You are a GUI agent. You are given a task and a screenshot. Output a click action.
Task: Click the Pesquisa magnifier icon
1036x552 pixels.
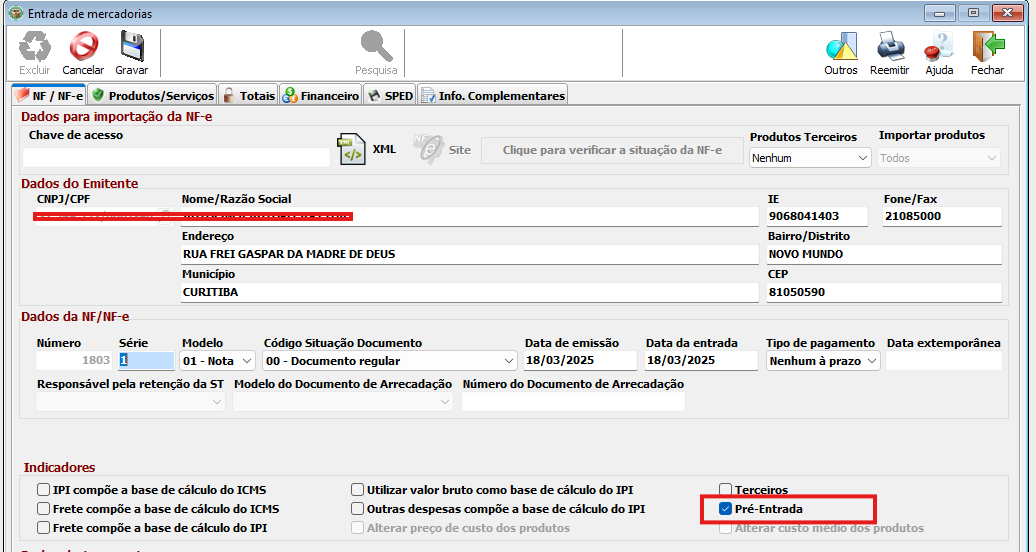[376, 47]
